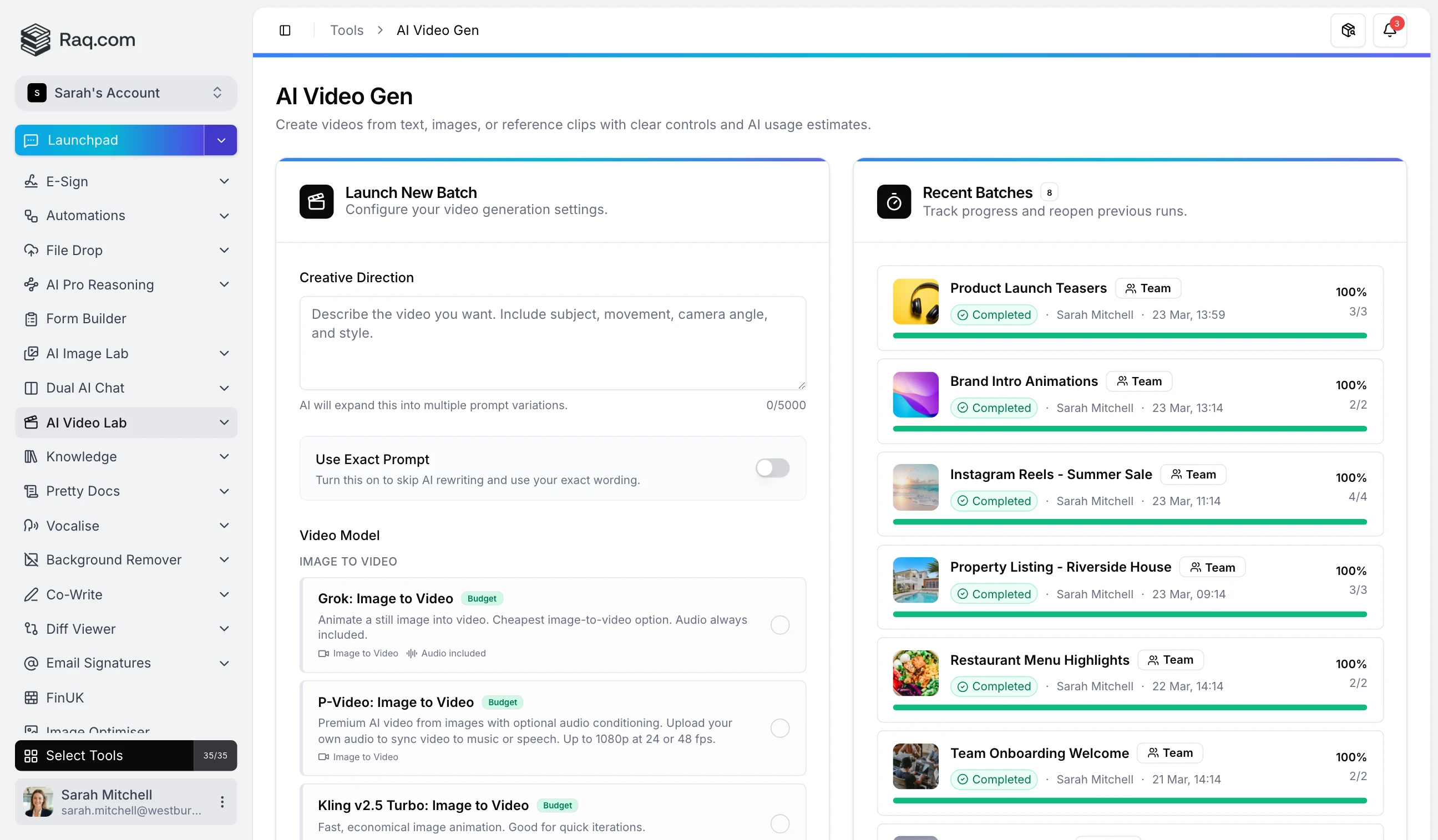Click the Team badge on Product Launch Teasers
The width and height of the screenshot is (1438, 840).
coord(1147,288)
